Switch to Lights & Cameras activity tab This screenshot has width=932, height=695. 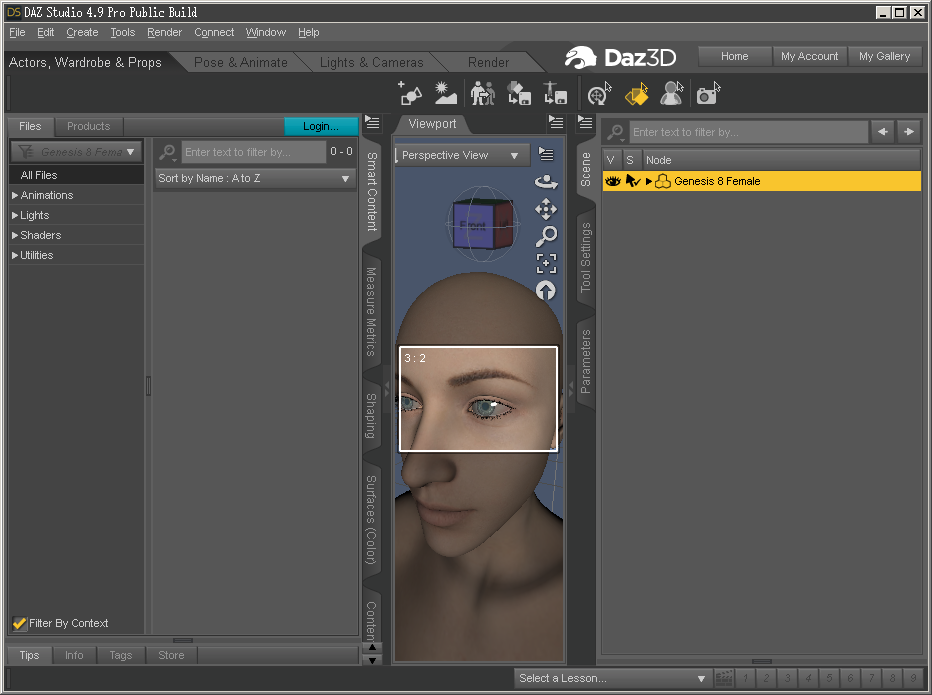[371, 62]
